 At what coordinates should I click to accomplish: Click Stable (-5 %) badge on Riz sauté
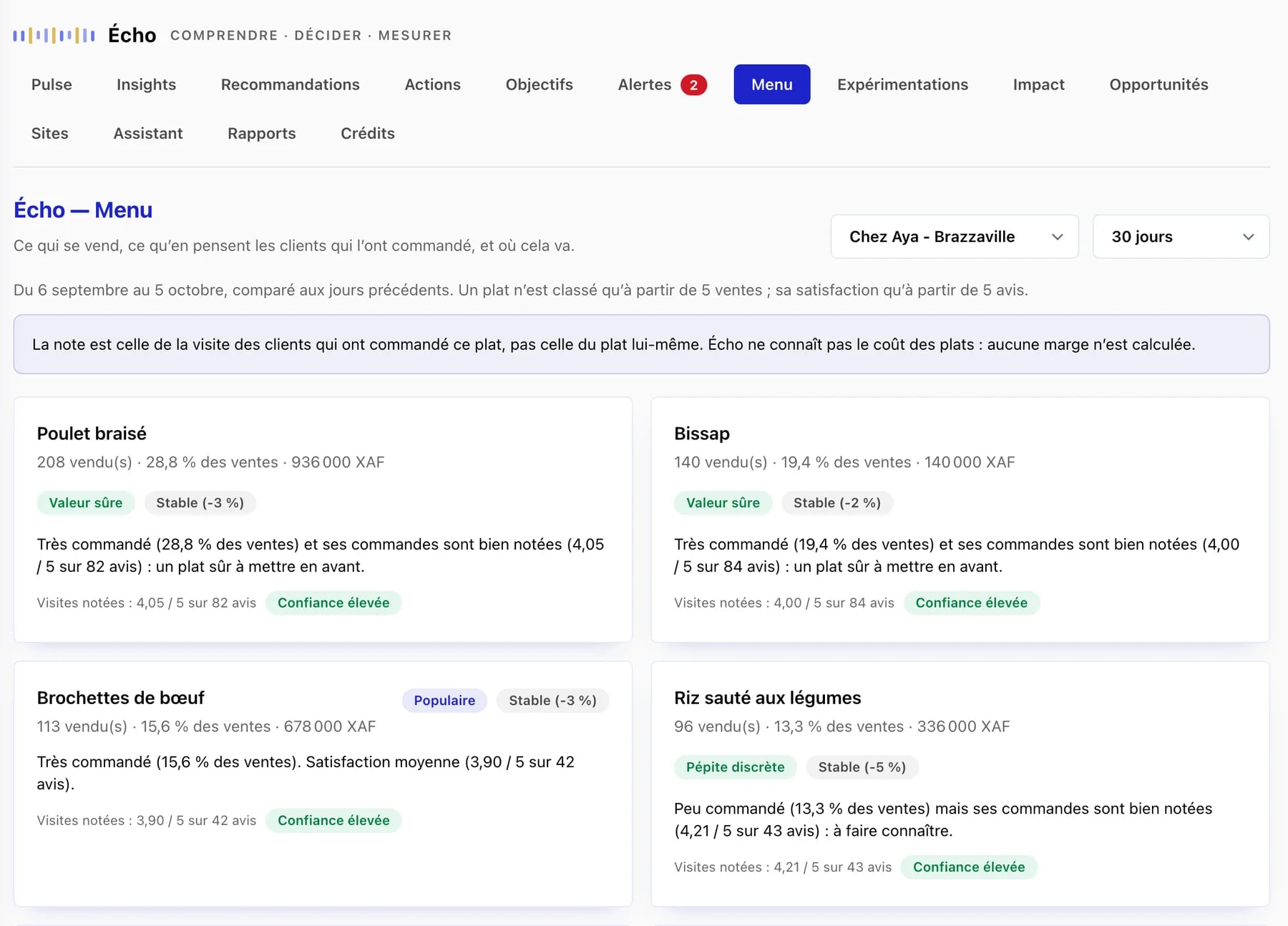coord(862,767)
